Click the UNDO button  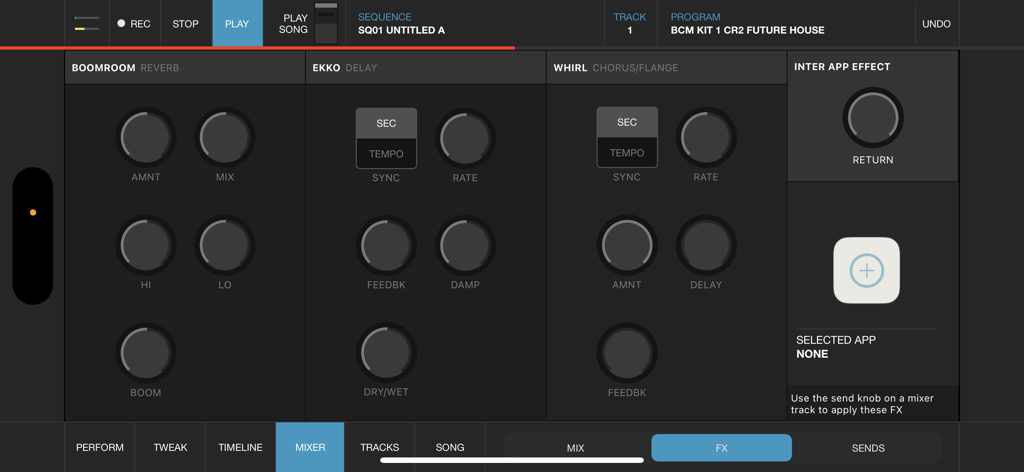pyautogui.click(x=936, y=24)
